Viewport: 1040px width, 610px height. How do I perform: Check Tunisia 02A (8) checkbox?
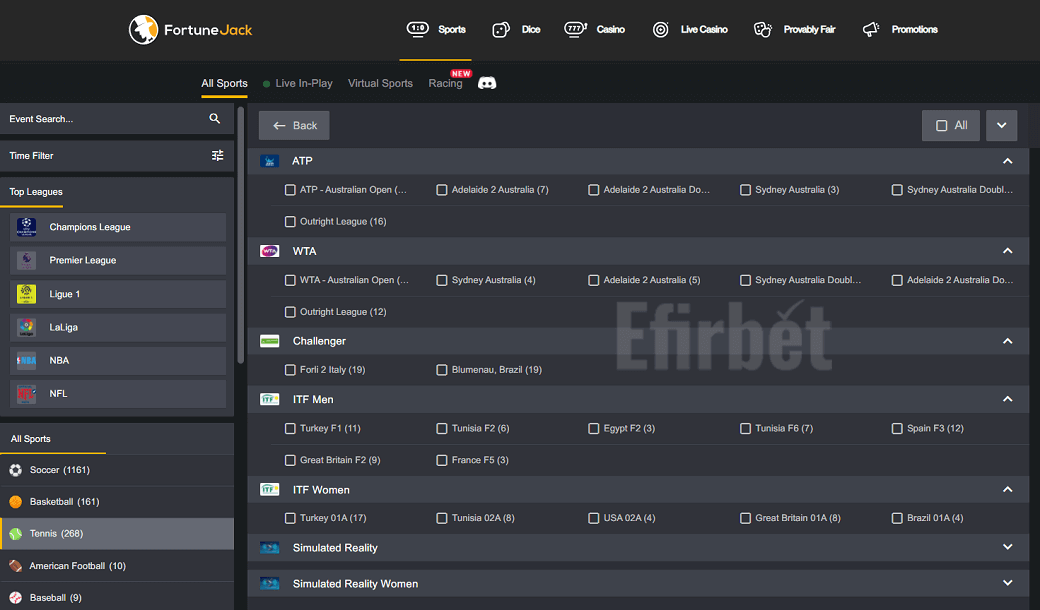tap(442, 518)
